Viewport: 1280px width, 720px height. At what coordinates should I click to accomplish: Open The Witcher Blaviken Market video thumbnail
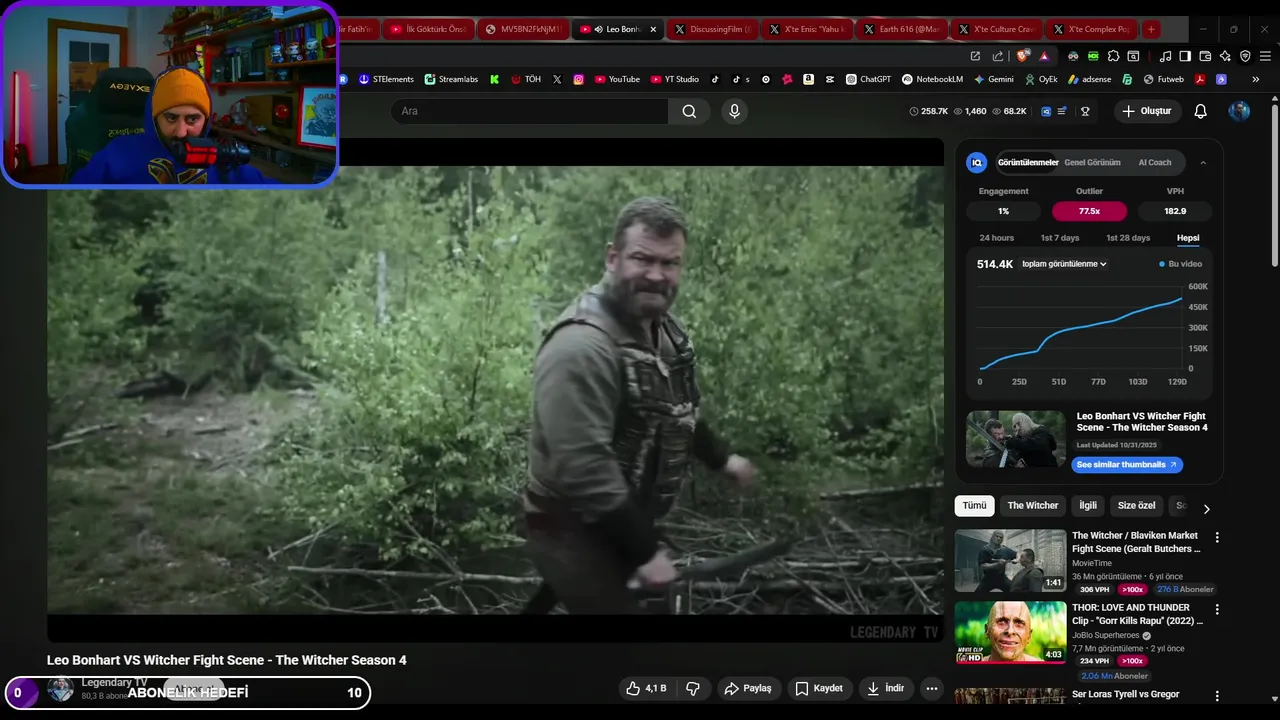tap(1010, 560)
